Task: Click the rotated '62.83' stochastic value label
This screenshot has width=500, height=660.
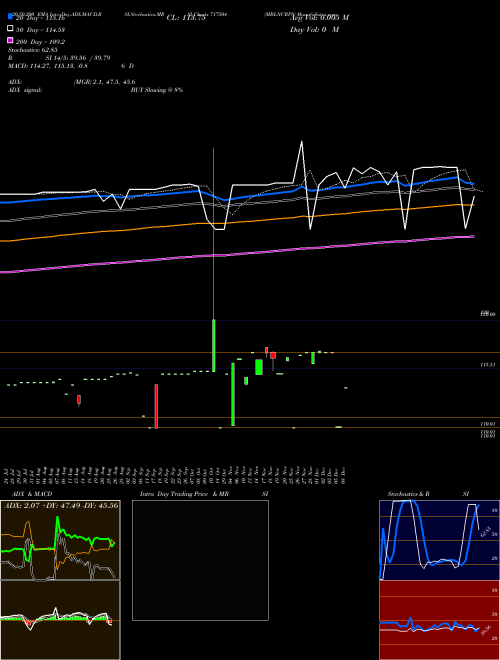Action: pyautogui.click(x=486, y=531)
